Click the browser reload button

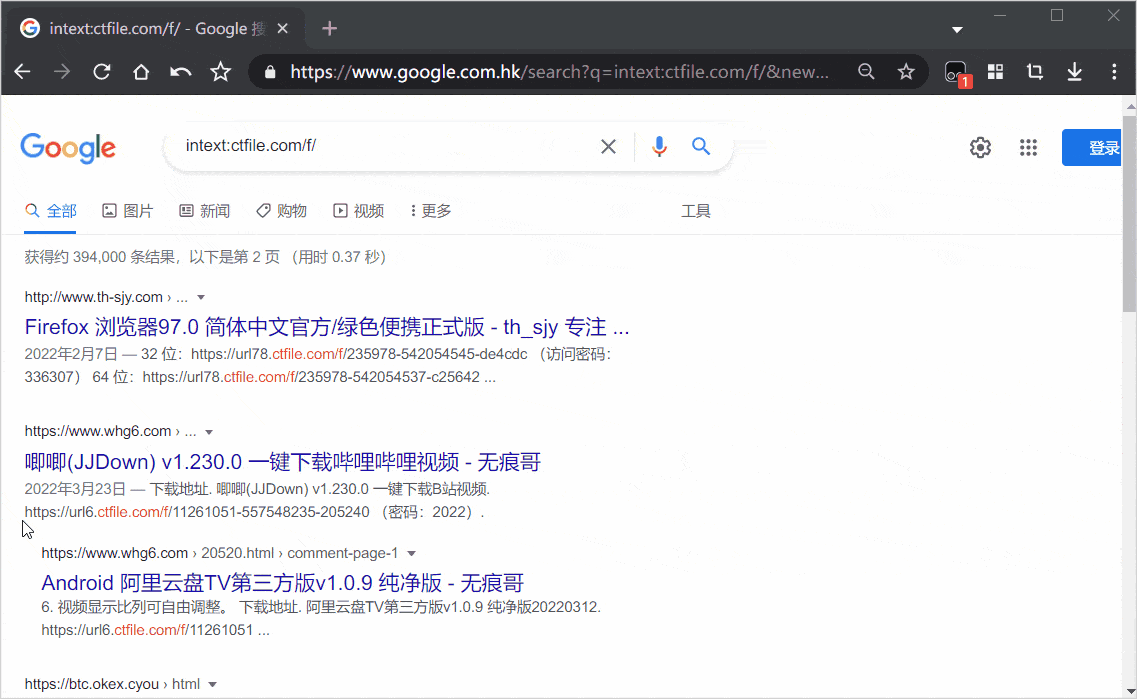101,72
